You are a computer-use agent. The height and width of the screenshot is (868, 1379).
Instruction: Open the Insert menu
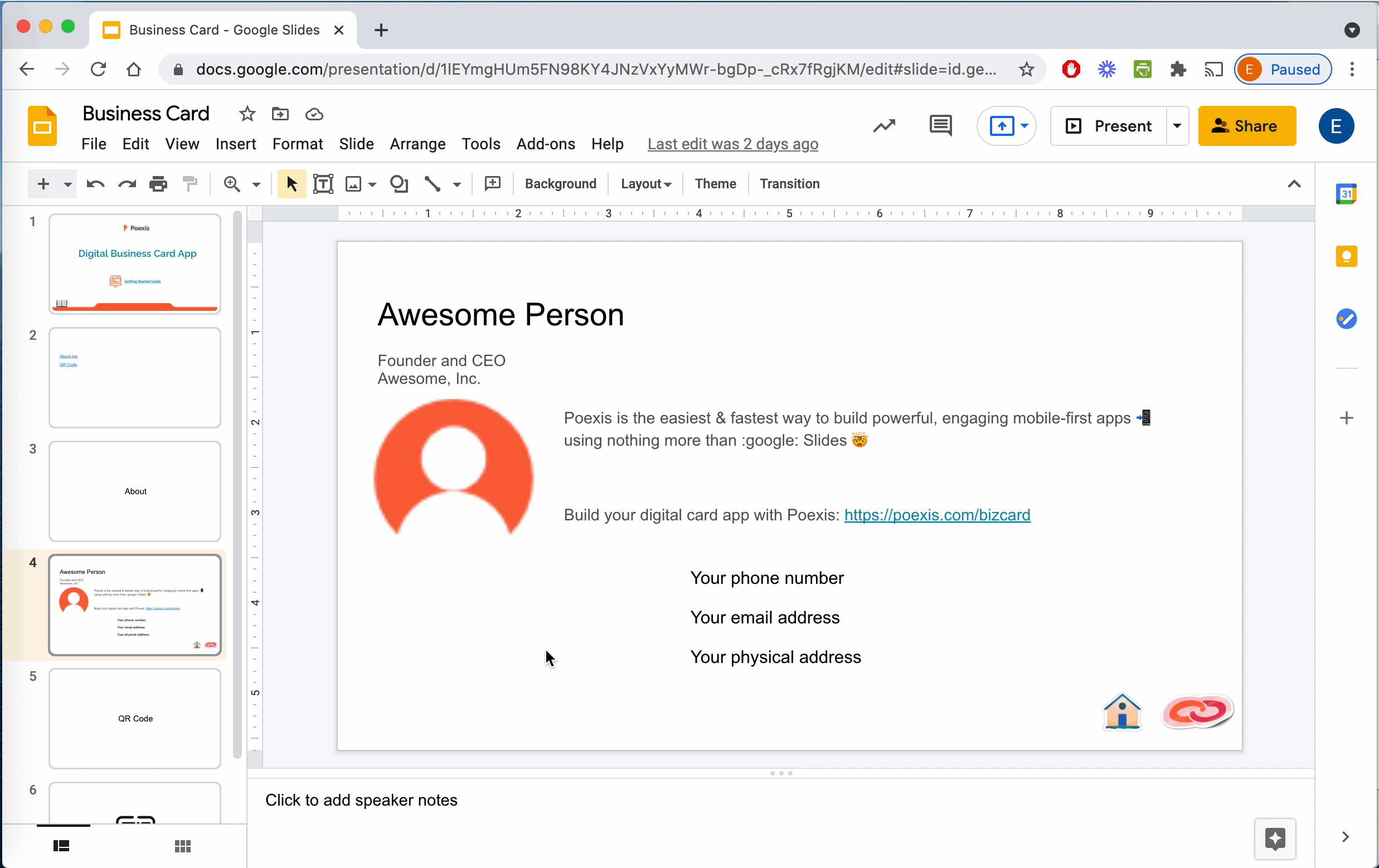point(235,144)
